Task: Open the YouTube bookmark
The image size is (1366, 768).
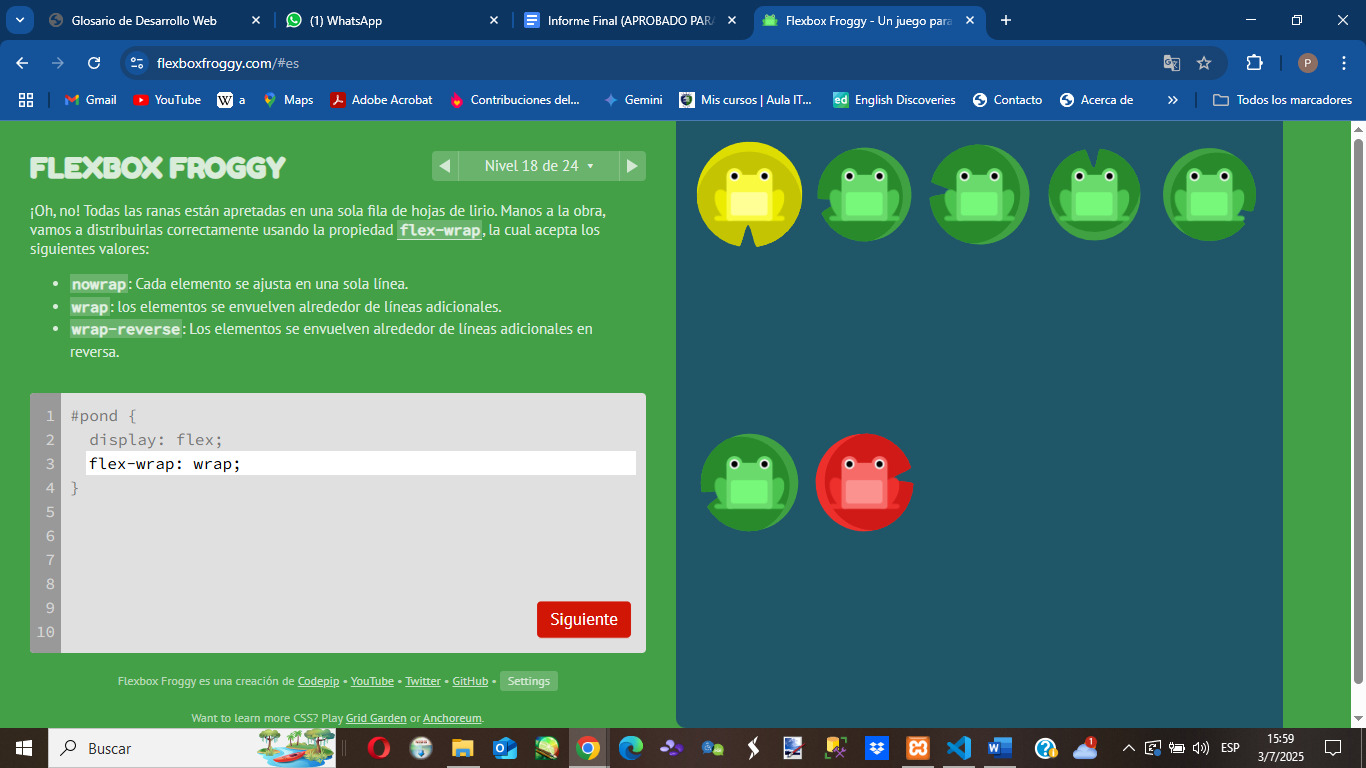Action: coord(167,100)
